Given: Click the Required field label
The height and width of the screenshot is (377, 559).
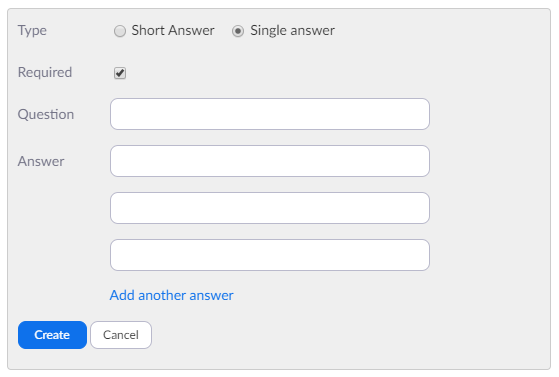Looking at the screenshot, I should [x=45, y=72].
